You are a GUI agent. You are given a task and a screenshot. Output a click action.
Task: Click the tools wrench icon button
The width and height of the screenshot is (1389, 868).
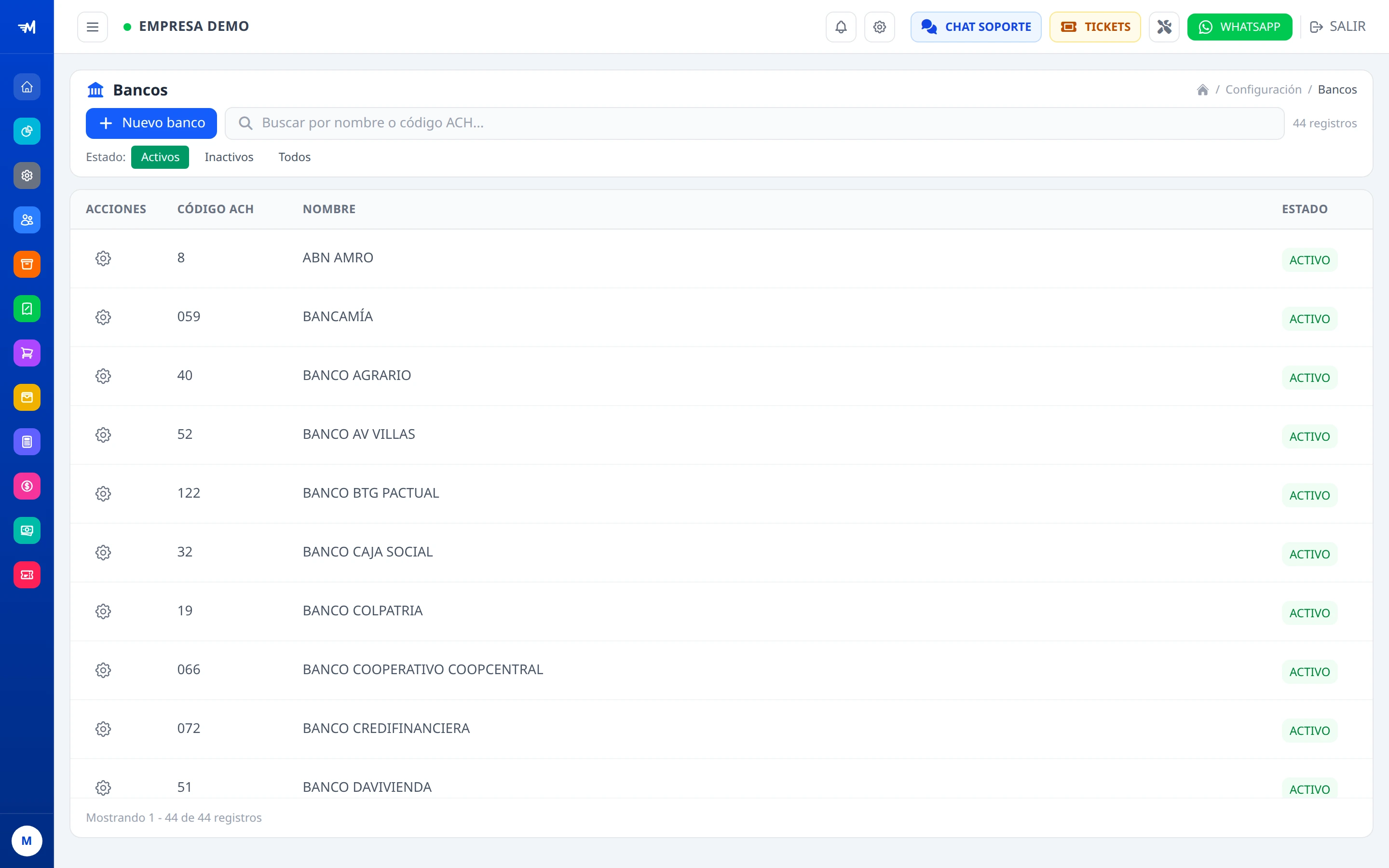pos(1164,27)
